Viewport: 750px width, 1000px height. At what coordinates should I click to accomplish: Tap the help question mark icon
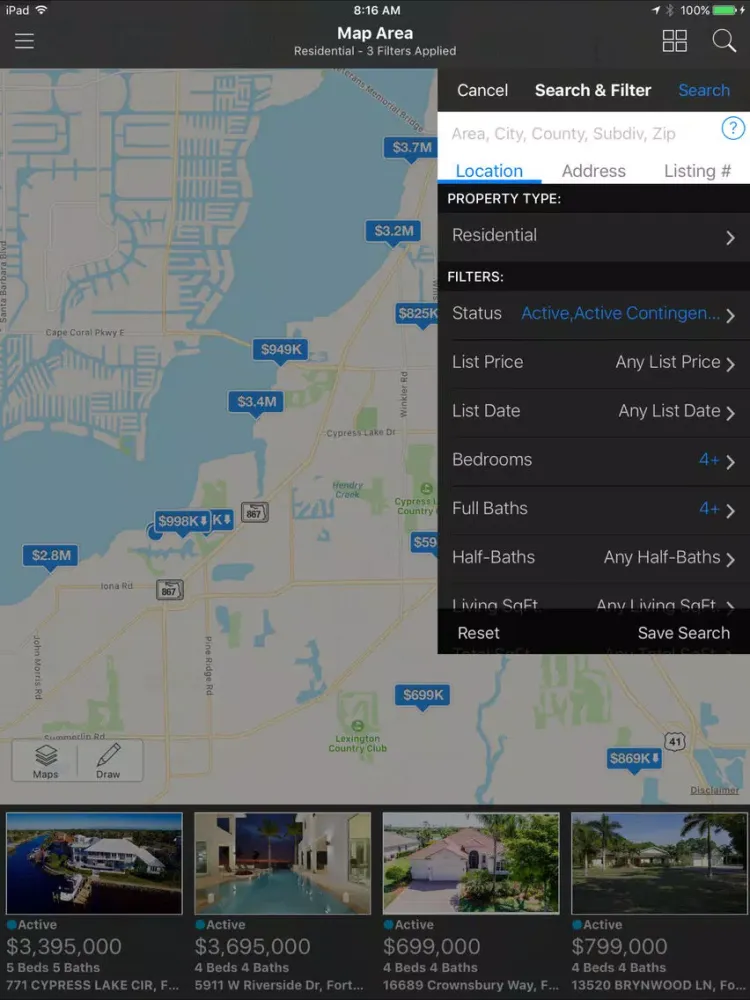click(x=733, y=128)
